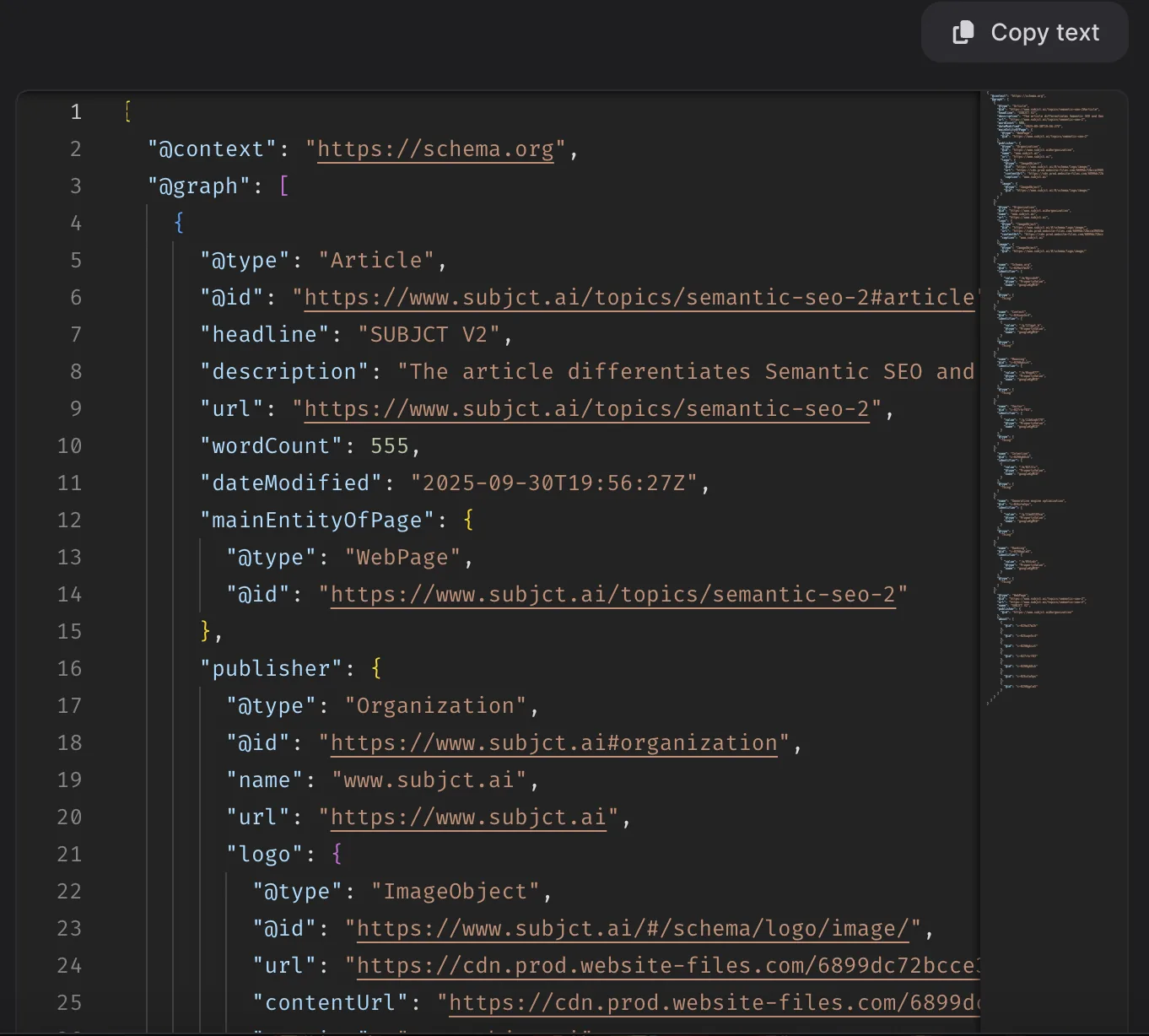
Task: Click the "www.subjct.ai" name value
Action: pyautogui.click(x=429, y=780)
